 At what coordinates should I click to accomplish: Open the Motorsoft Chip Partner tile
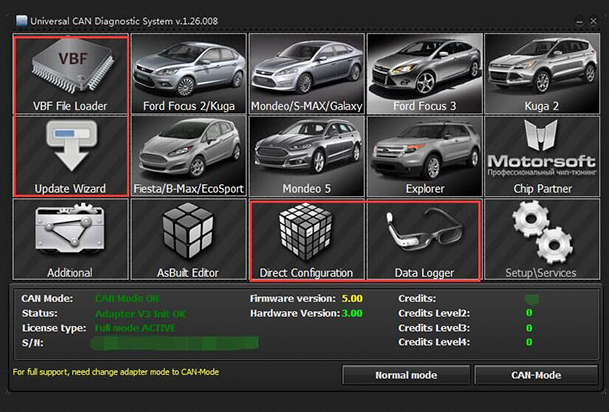coord(542,156)
